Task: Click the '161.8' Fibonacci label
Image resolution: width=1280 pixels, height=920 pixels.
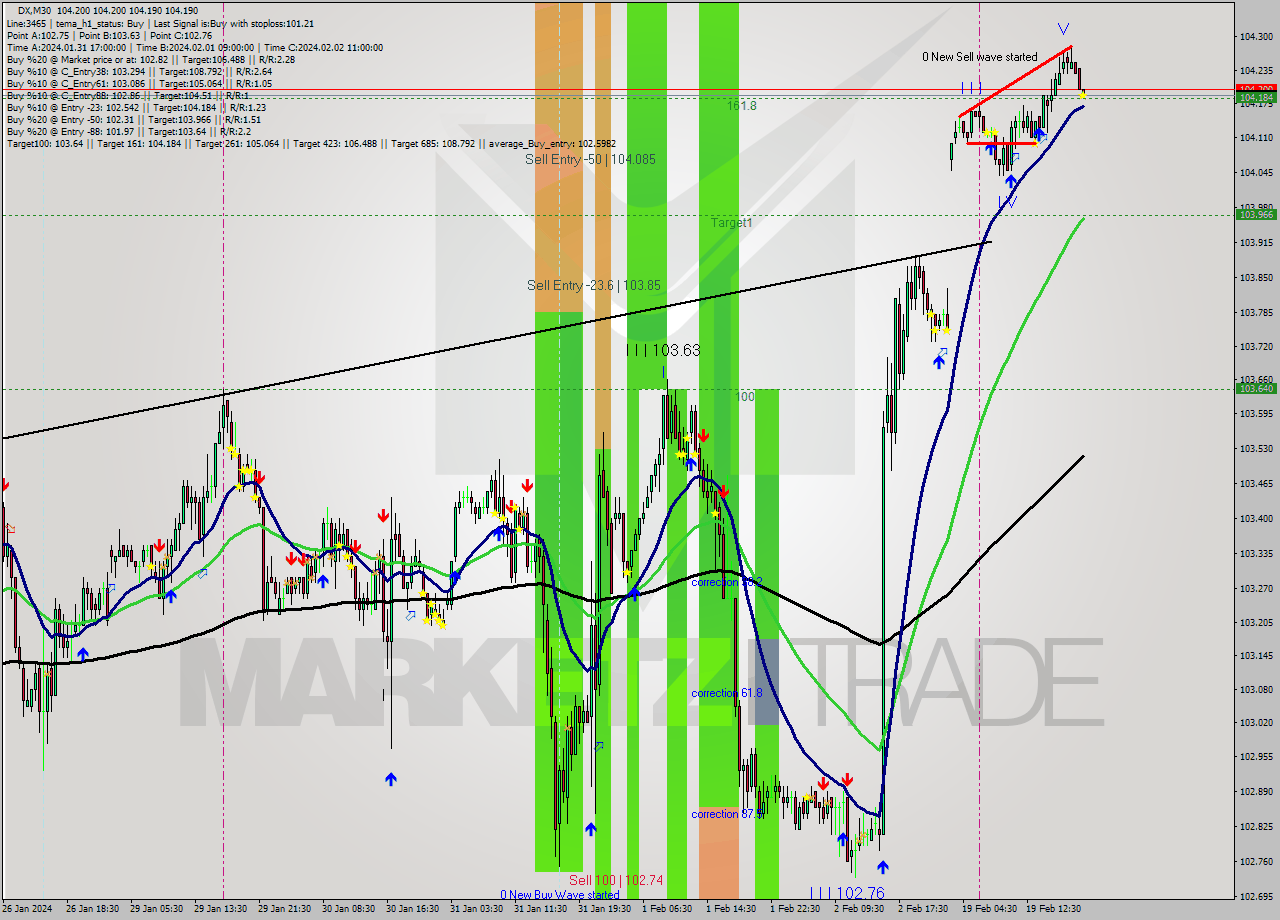Action: tap(741, 105)
